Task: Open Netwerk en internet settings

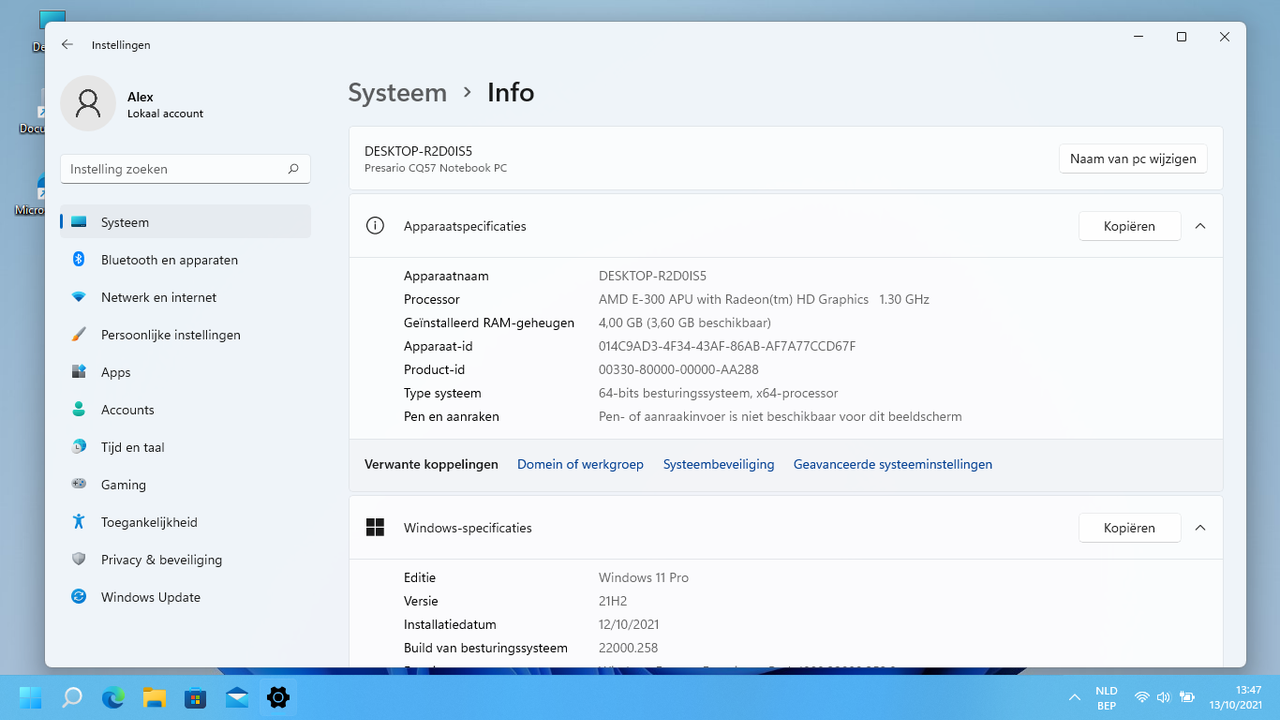Action: [185, 297]
